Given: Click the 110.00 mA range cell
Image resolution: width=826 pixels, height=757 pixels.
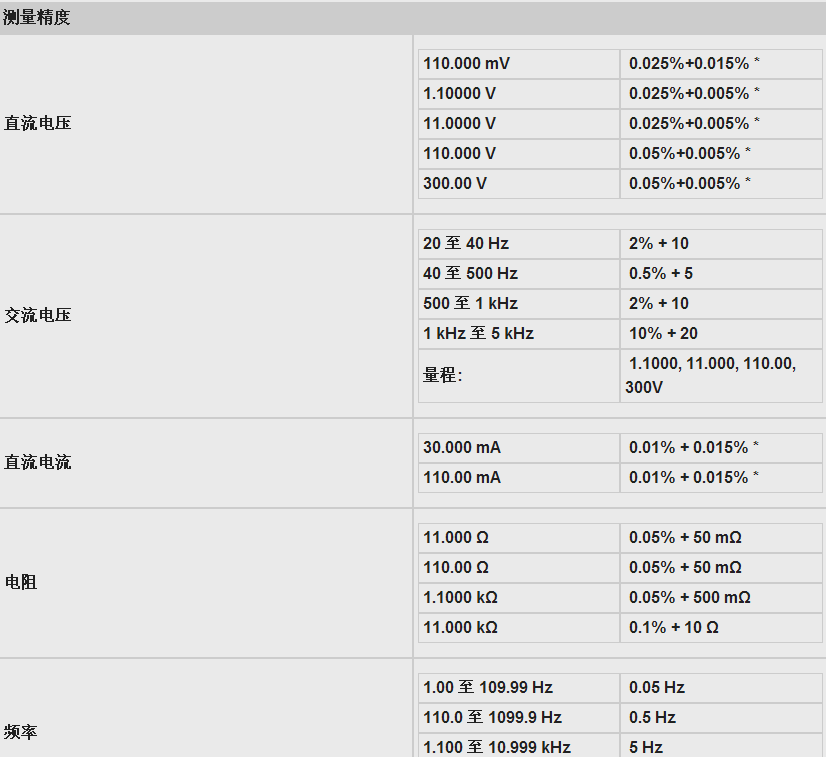Looking at the screenshot, I should tap(462, 477).
